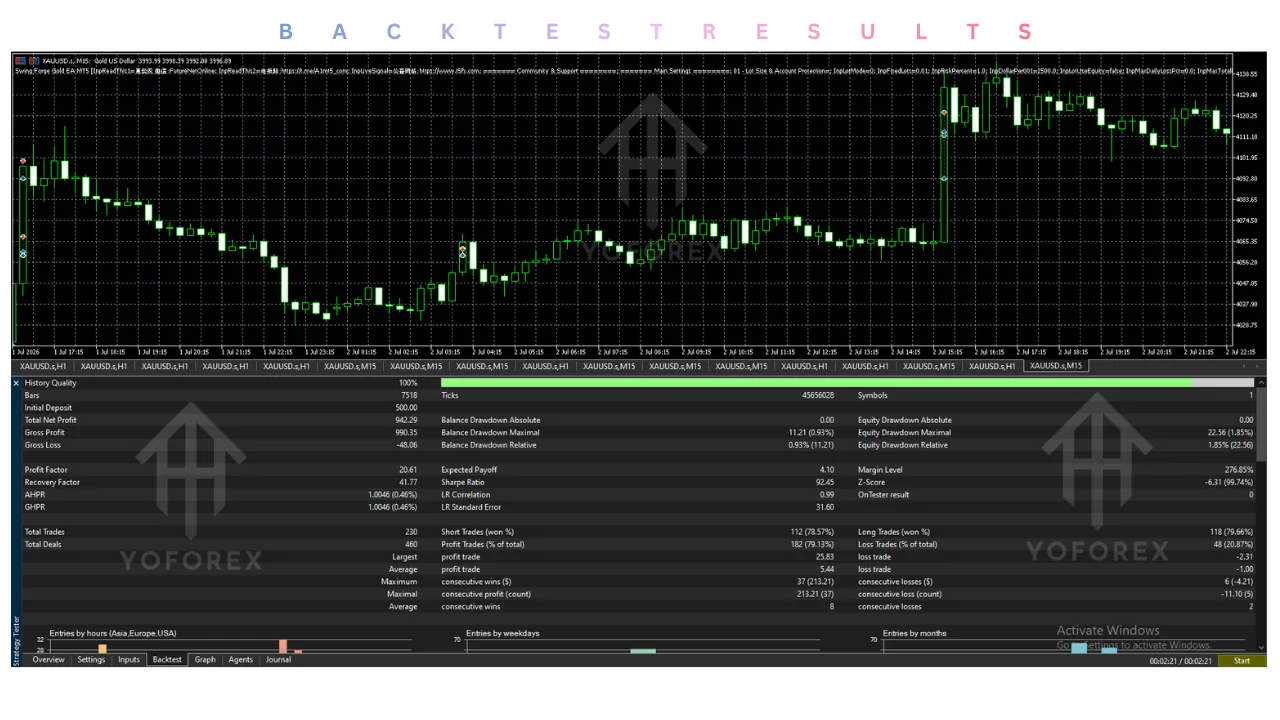Show the Journal tab
This screenshot has width=1280, height=720.
click(278, 660)
